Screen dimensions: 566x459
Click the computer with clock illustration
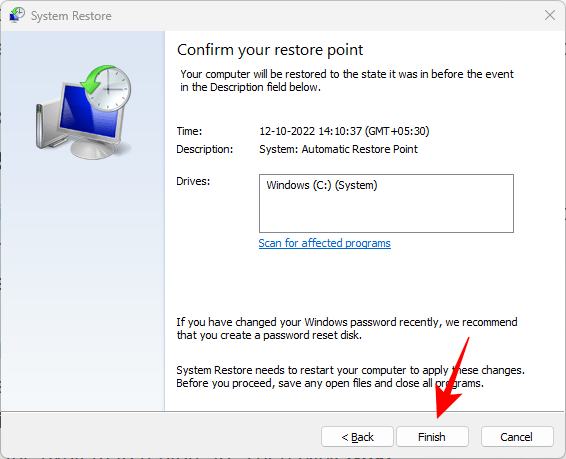pyautogui.click(x=84, y=113)
